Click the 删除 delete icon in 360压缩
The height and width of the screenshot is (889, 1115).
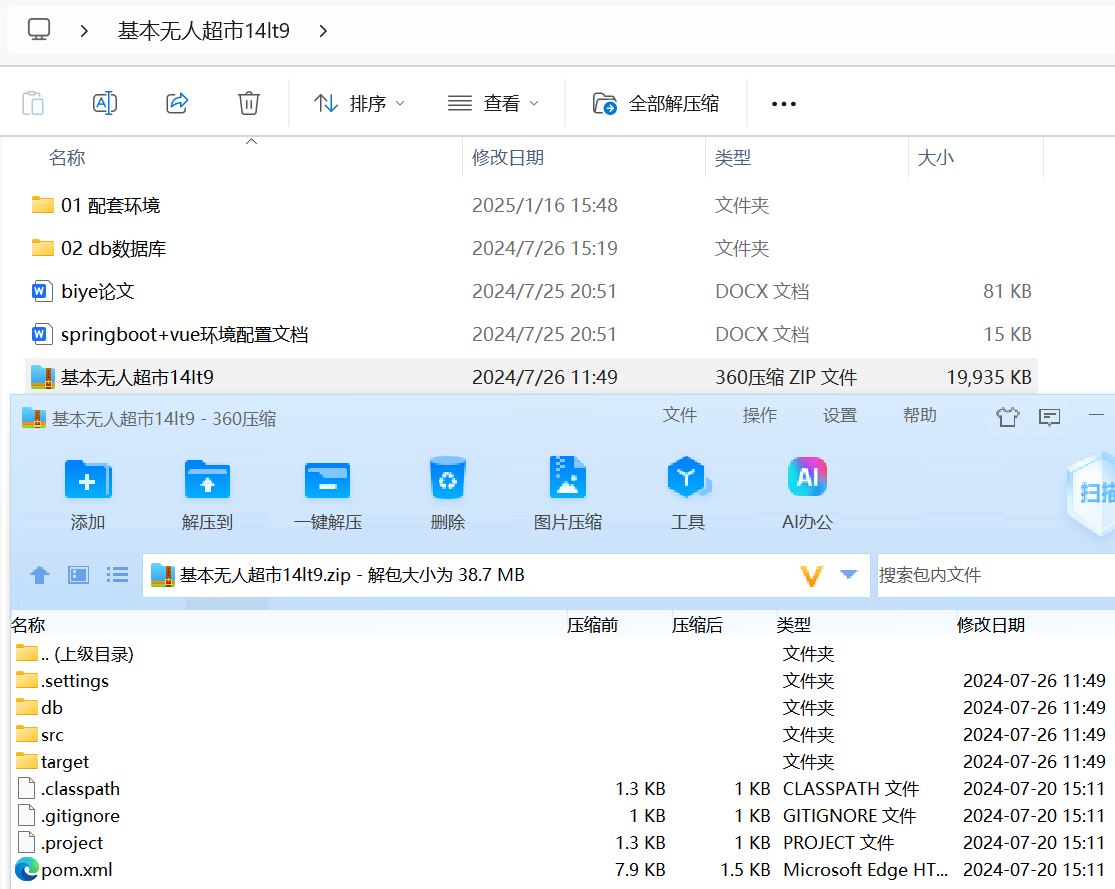pyautogui.click(x=447, y=490)
